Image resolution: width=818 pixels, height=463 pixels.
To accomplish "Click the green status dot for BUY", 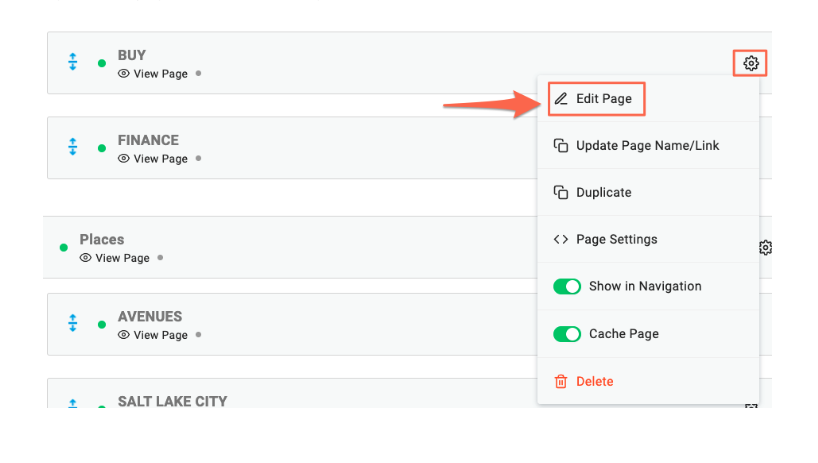I will point(102,63).
